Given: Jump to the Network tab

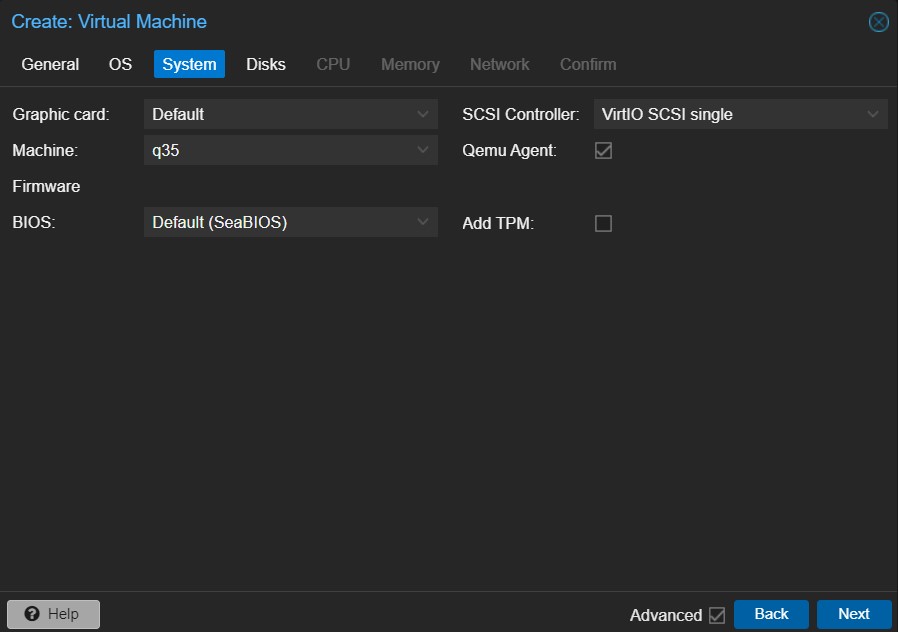Looking at the screenshot, I should (499, 64).
